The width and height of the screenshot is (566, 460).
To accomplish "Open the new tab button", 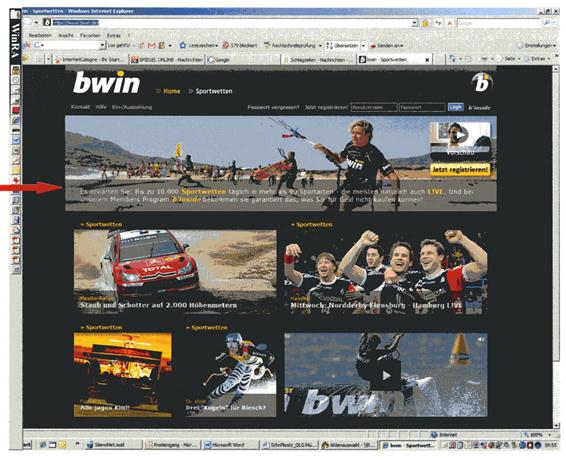I will pos(439,59).
